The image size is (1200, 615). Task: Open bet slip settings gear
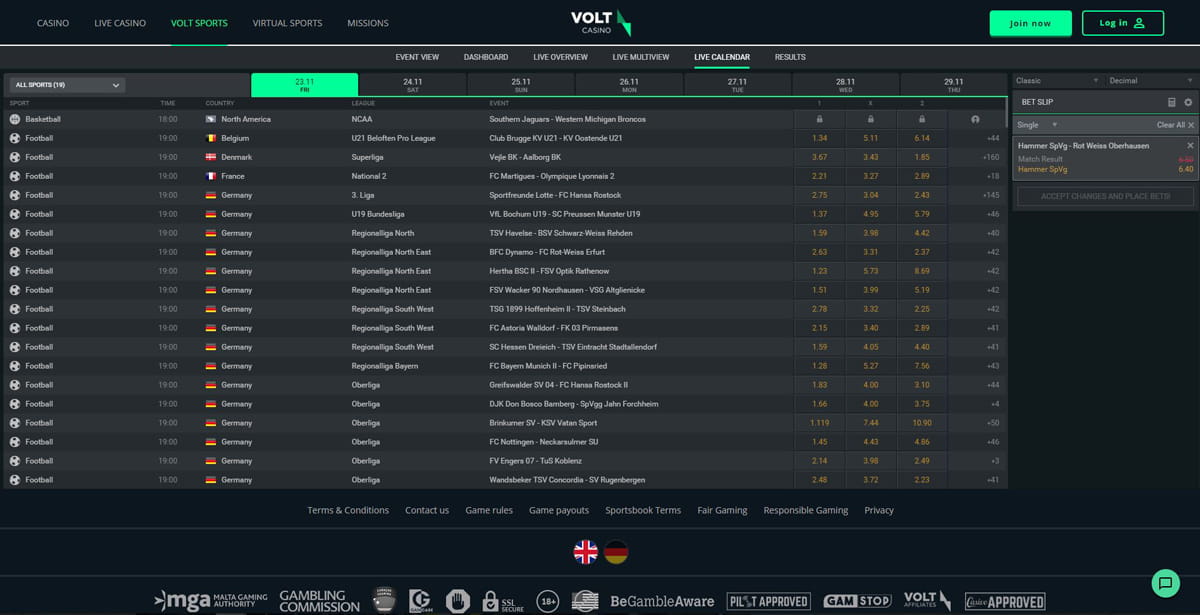coord(1188,102)
